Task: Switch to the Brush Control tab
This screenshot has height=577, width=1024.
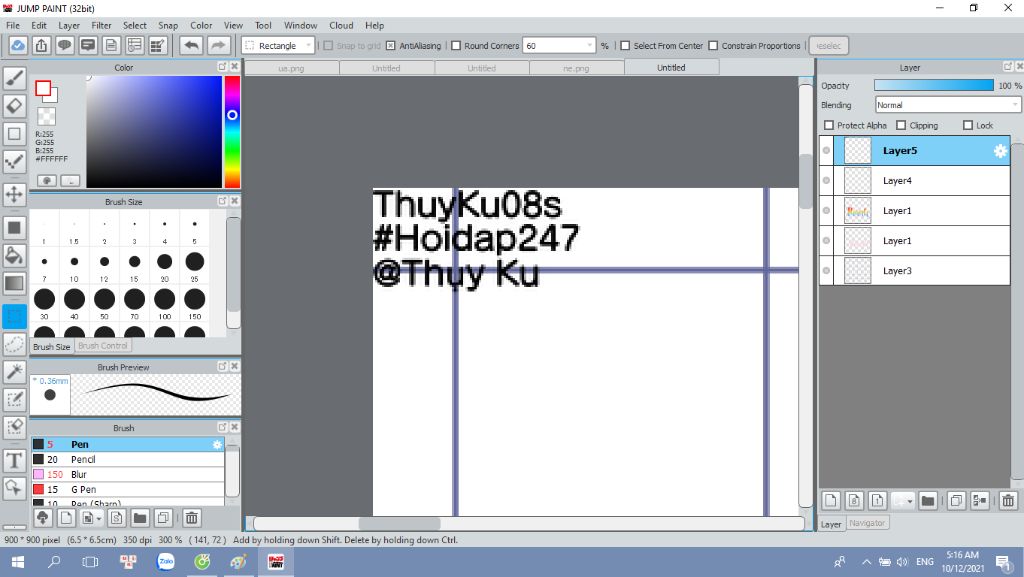Action: (103, 346)
